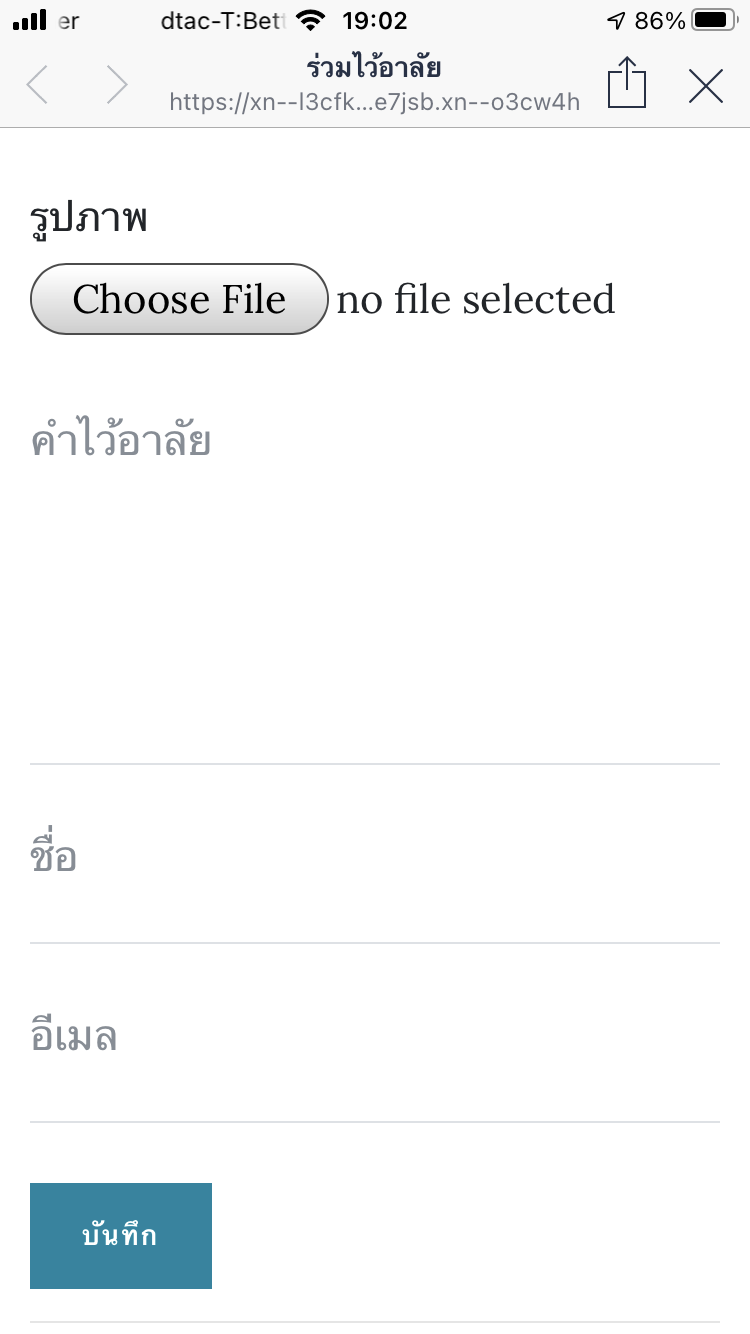Image resolution: width=750 pixels, height=1334 pixels.
Task: Tap the location services arrow icon
Action: pyautogui.click(x=616, y=21)
